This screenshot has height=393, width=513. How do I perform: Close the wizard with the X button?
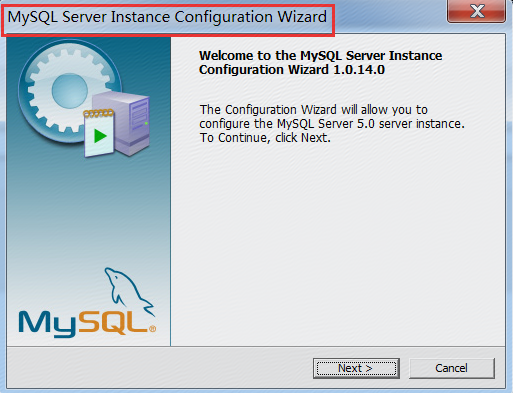point(477,11)
